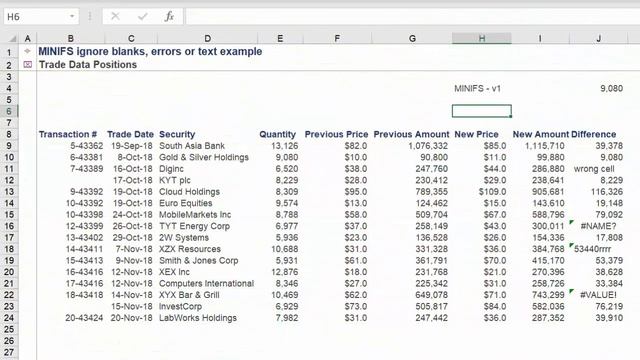This screenshot has width=640, height=360.
Task: Click the '53440rrrr' text cell
Action: pyautogui.click(x=593, y=249)
